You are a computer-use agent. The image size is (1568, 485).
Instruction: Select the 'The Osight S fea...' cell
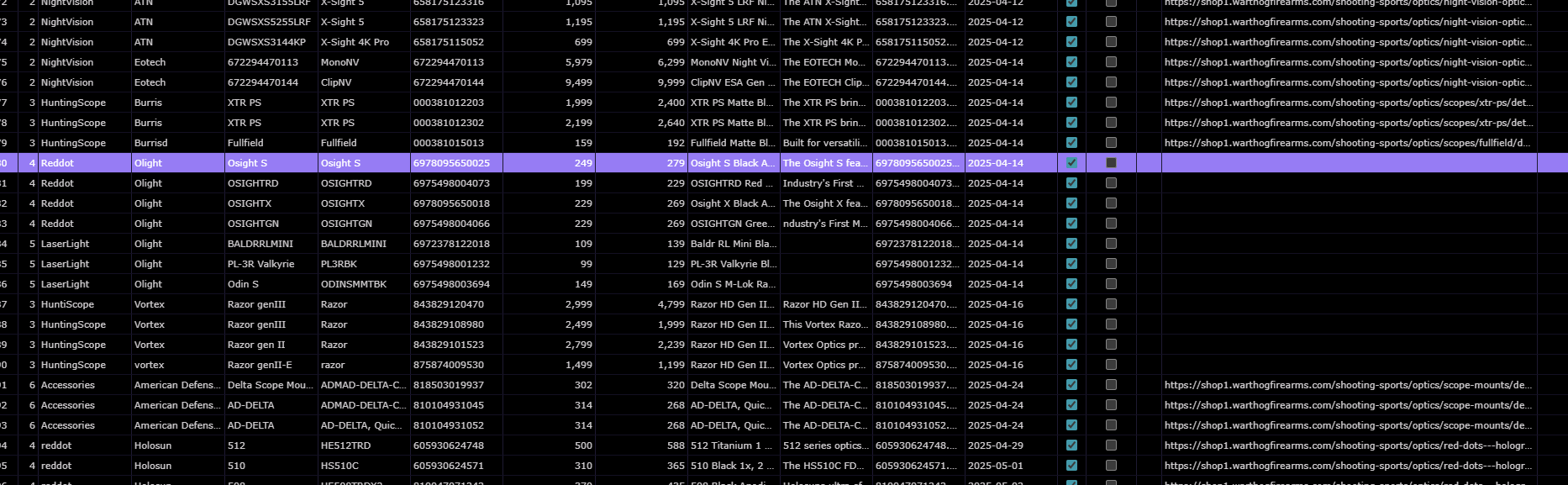click(x=826, y=163)
